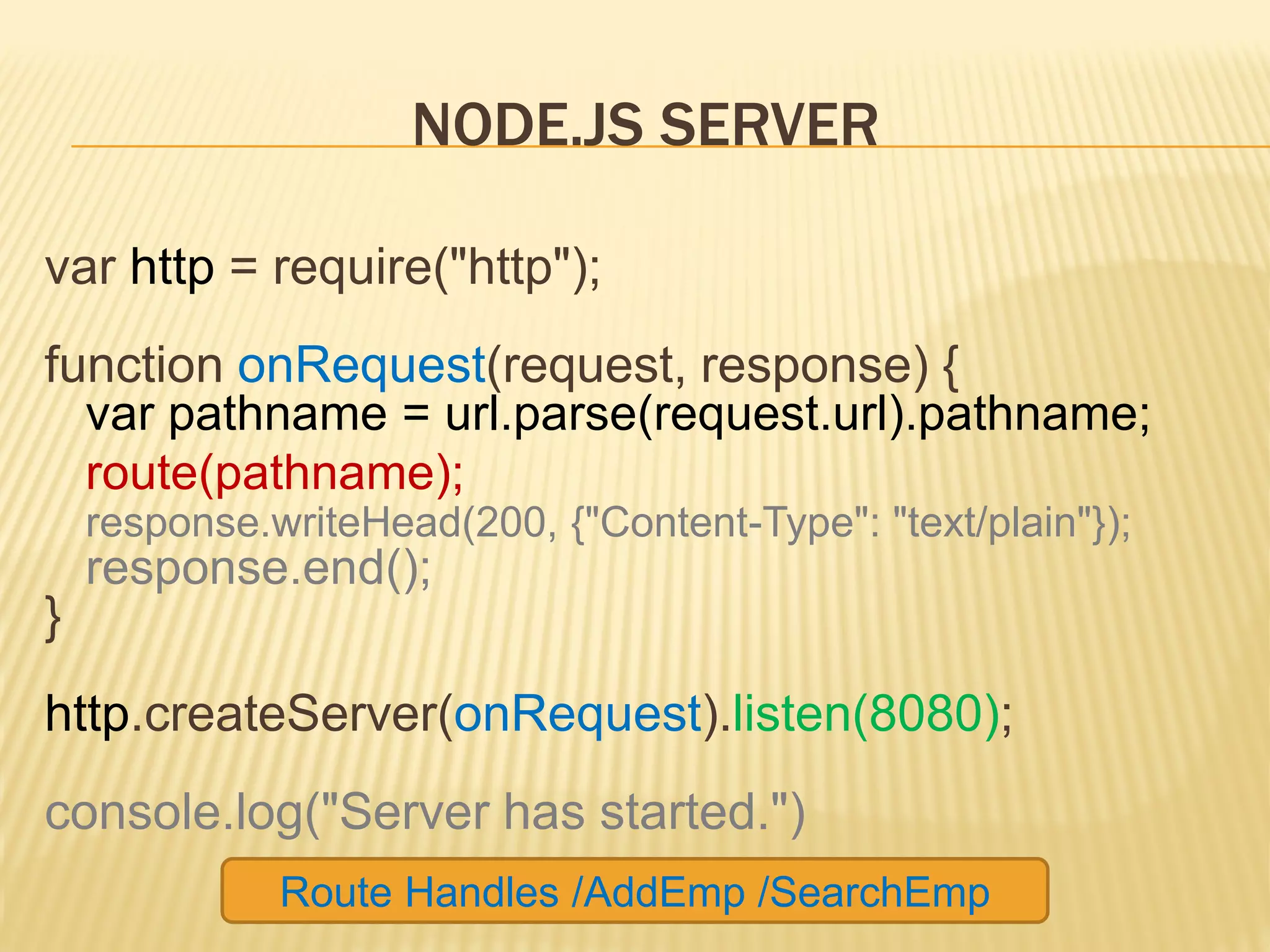
Task: Click the var pathname = url.parse line
Action: pos(618,415)
